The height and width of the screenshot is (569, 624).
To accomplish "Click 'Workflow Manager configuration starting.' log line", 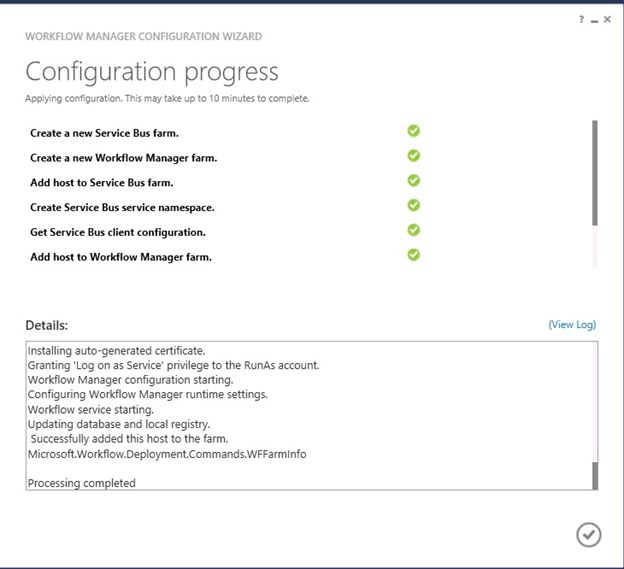I will [x=131, y=380].
